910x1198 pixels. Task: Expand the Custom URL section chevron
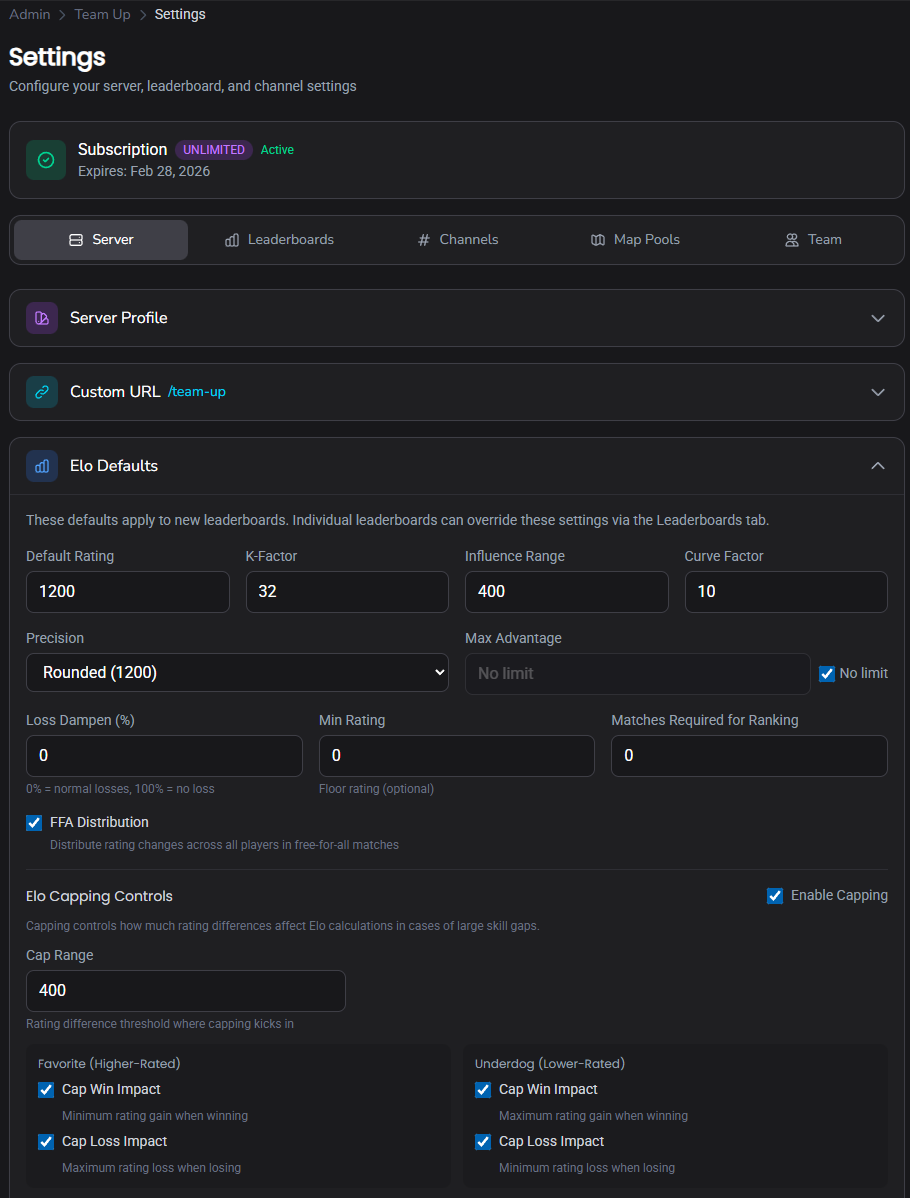pyautogui.click(x=878, y=392)
